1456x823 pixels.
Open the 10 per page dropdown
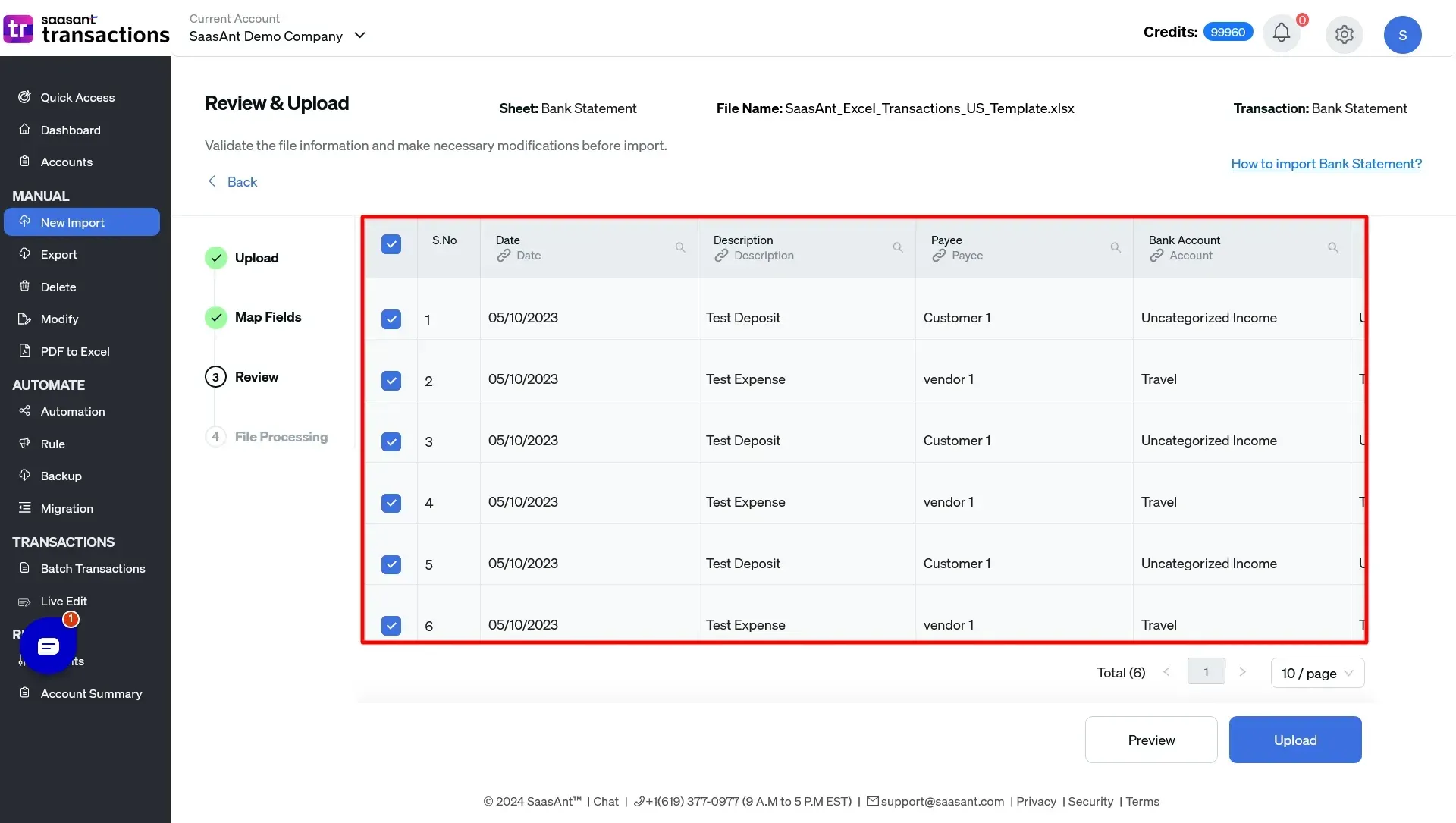coord(1316,671)
